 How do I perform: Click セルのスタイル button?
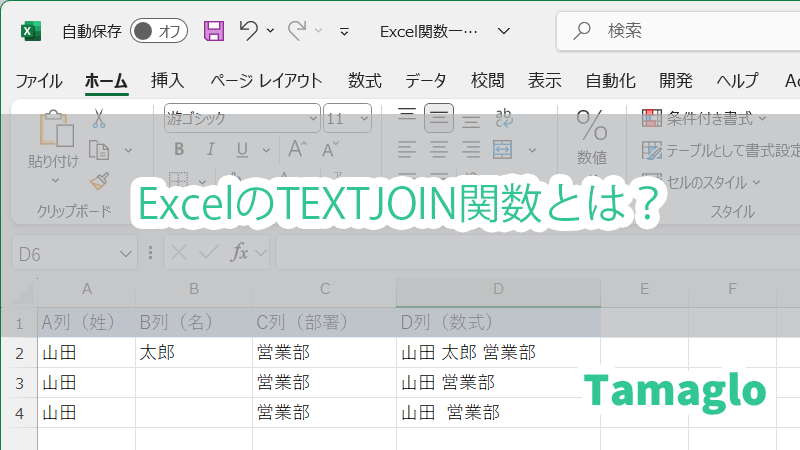701,182
